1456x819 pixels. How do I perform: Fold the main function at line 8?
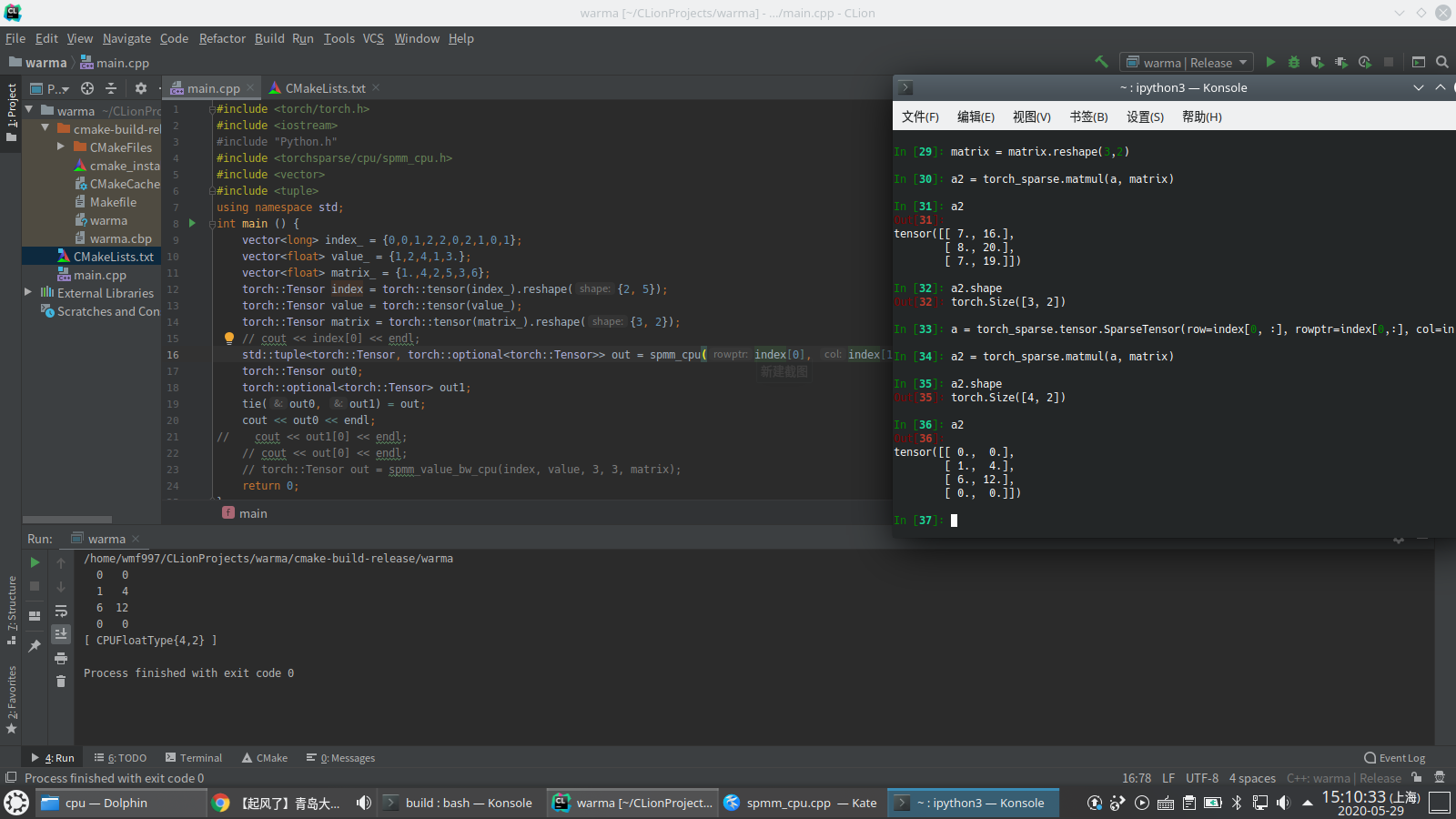tap(212, 224)
